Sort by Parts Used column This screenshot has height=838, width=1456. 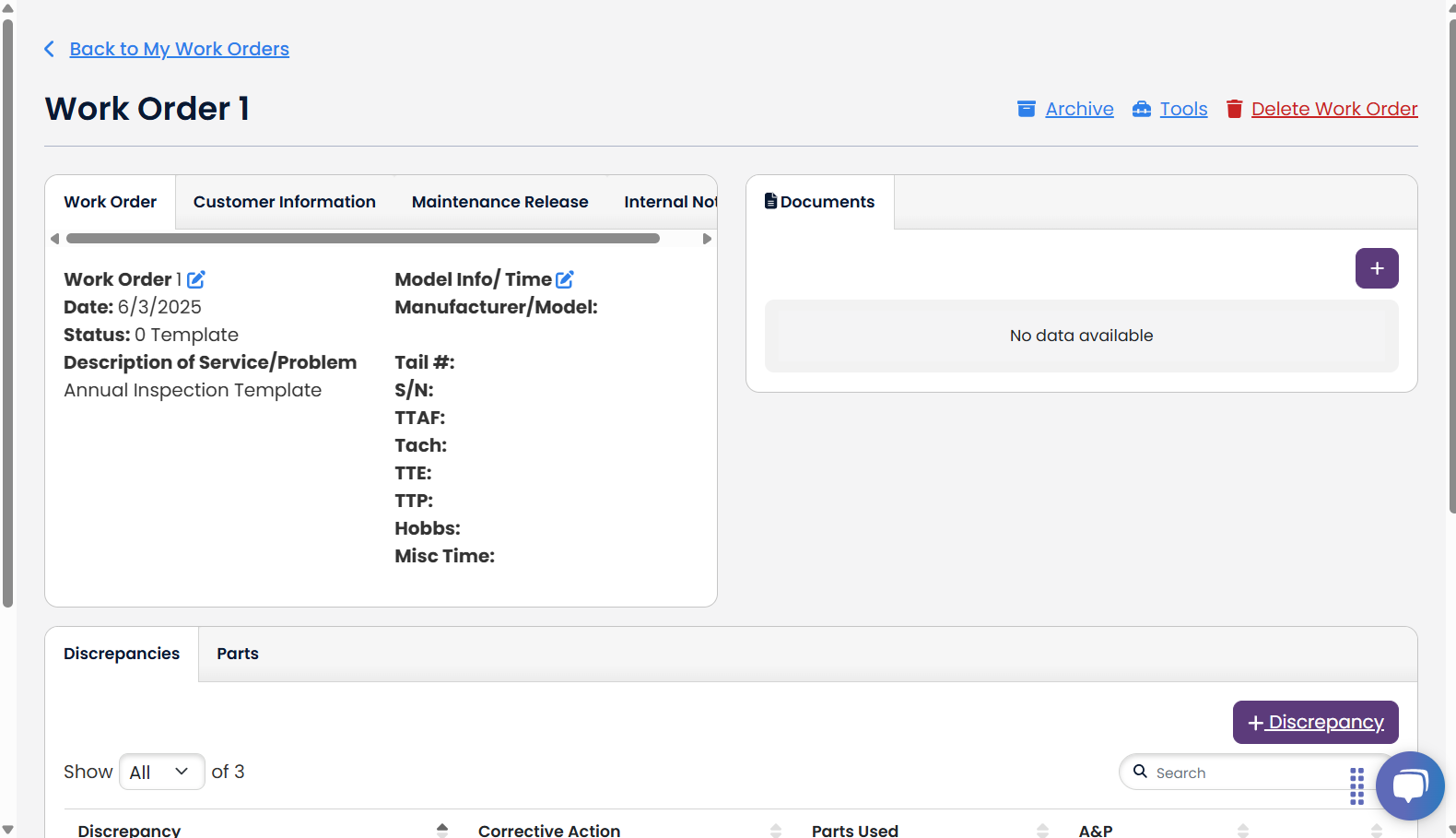[x=1042, y=830]
